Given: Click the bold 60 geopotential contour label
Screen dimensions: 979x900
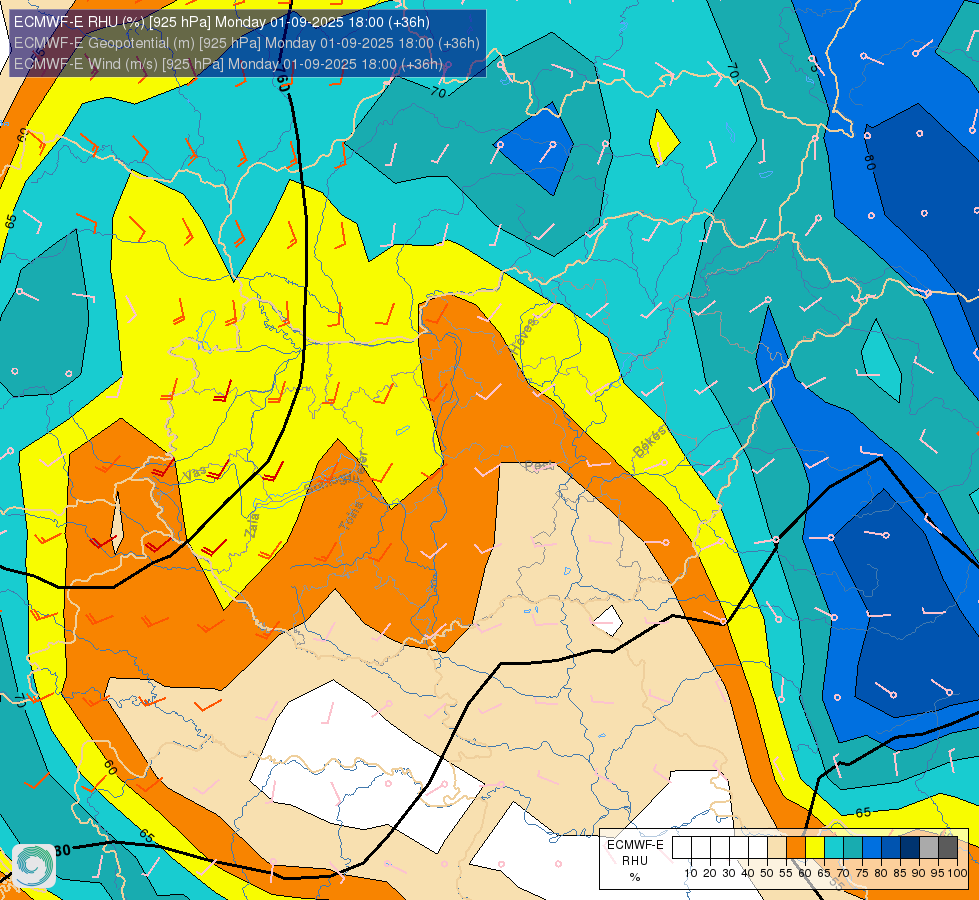Looking at the screenshot, I should 283,83.
